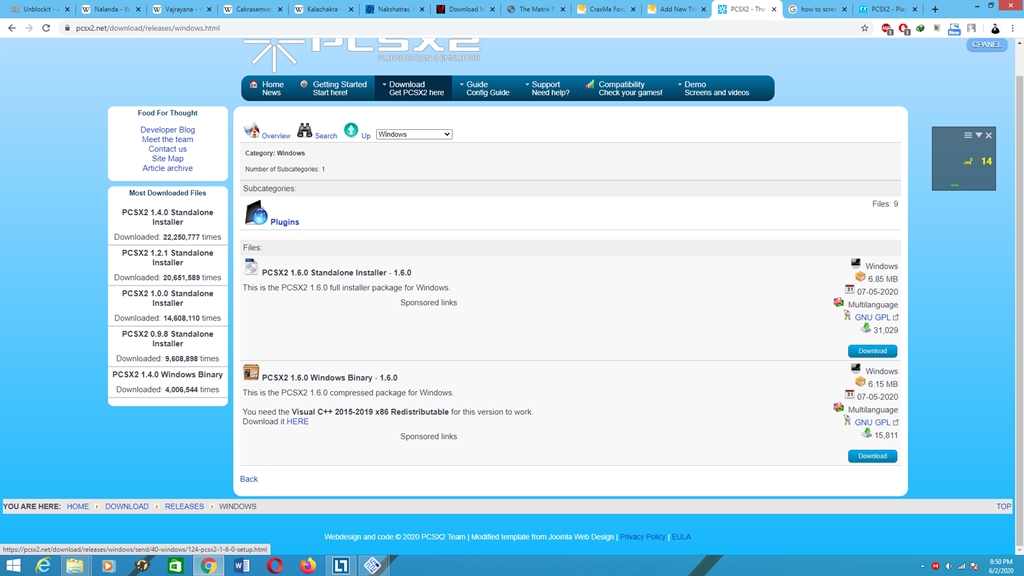Open the first red ABP extension icon
The height and width of the screenshot is (576, 1024).
click(x=887, y=28)
